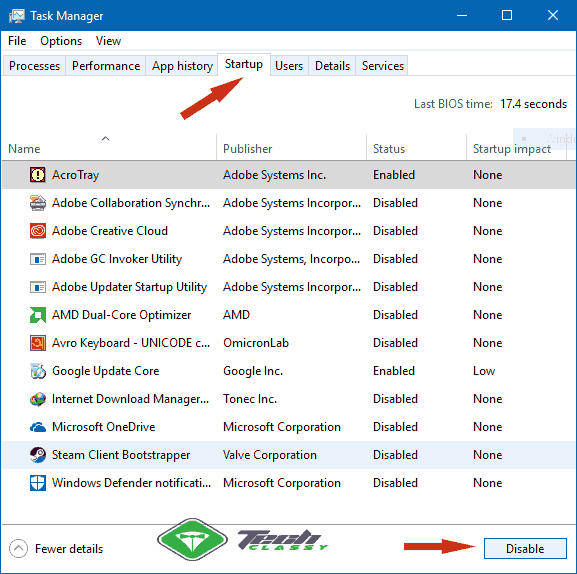Viewport: 577px width, 574px height.
Task: Select the Windows Defender notification entry
Action: [x=288, y=483]
